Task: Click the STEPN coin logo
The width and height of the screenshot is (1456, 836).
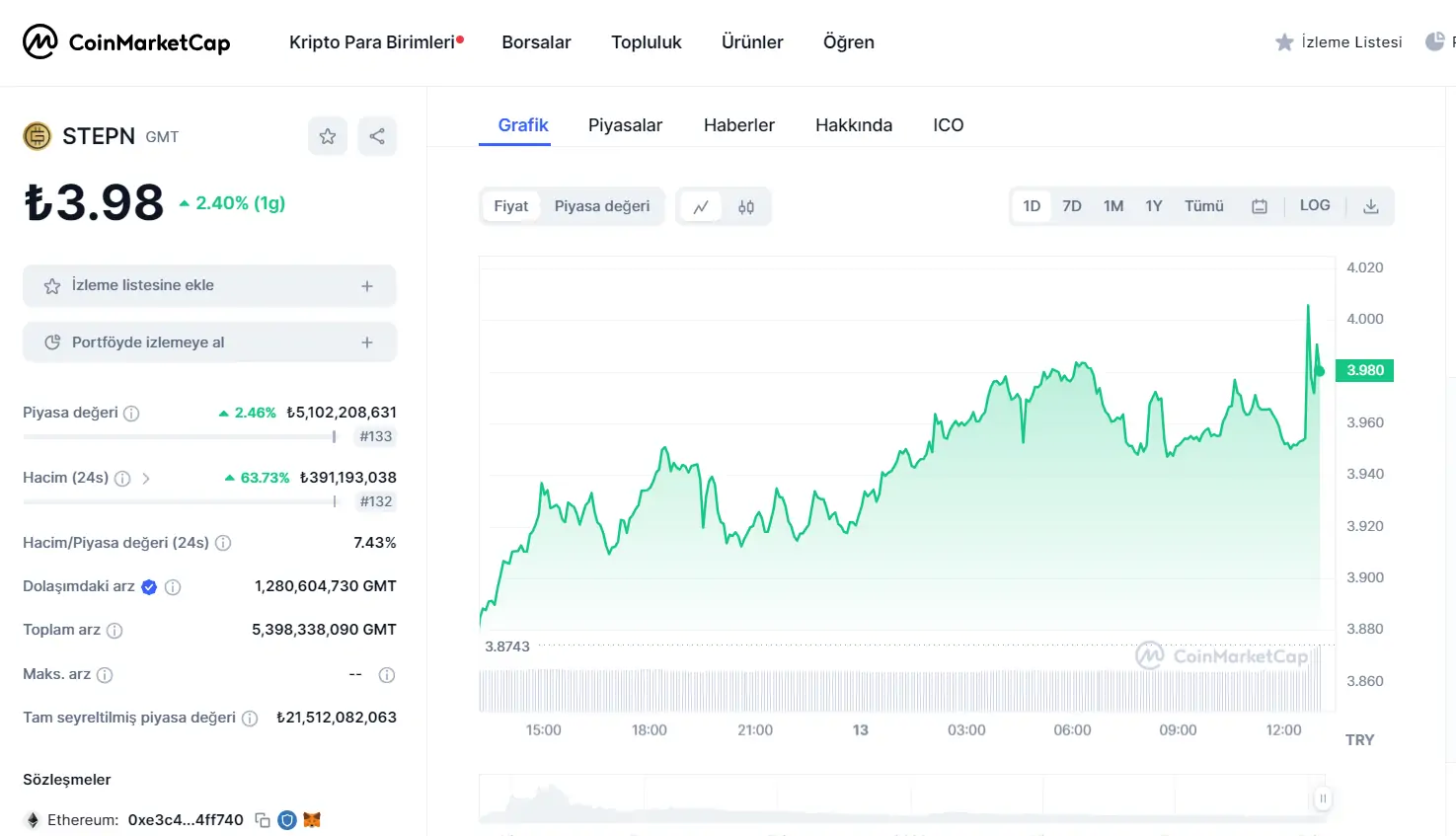Action: pyautogui.click(x=37, y=136)
